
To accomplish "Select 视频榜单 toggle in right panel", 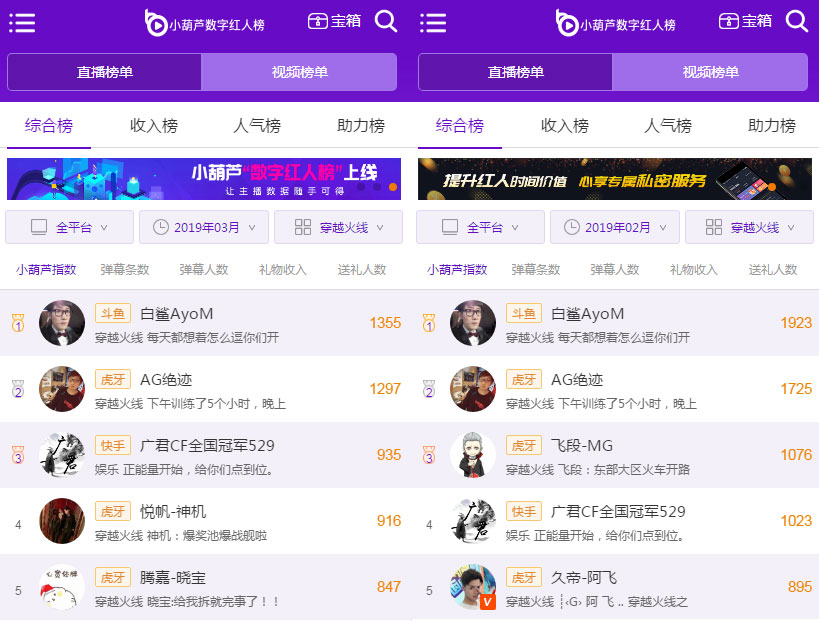I will [x=710, y=72].
